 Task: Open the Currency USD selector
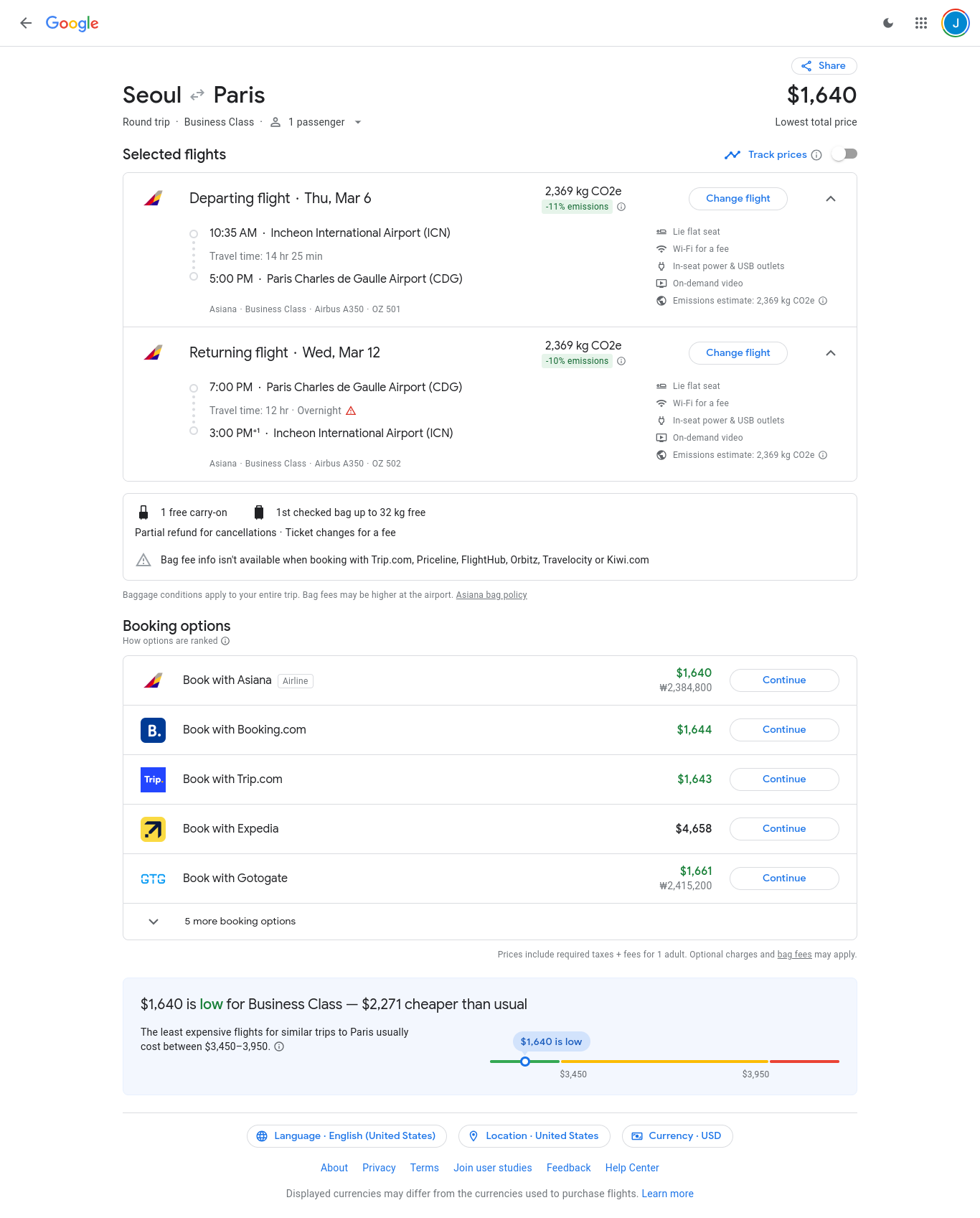pos(677,1135)
